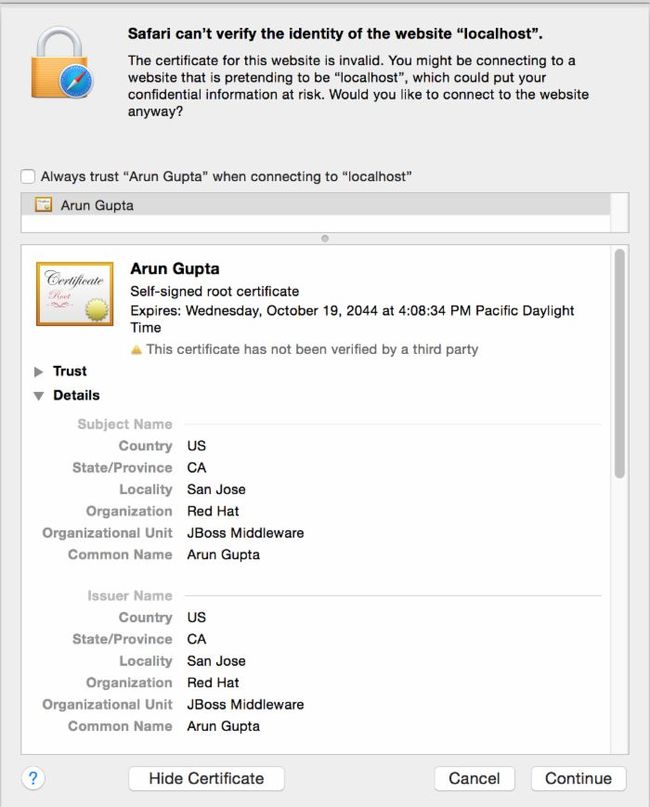The image size is (650, 807).
Task: Click Continue to connect anyway
Action: point(578,778)
